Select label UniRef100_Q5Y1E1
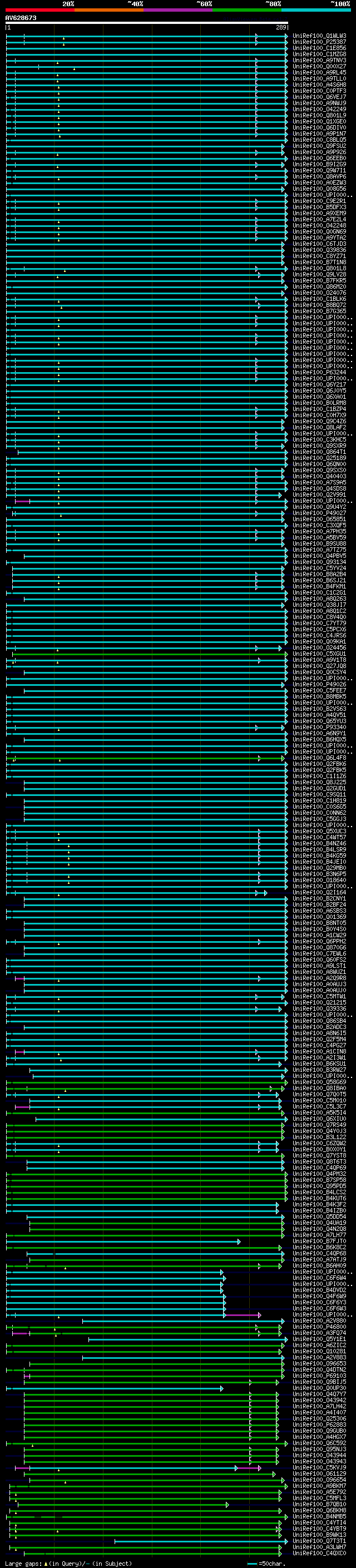Image resolution: width=356 pixels, height=1568 pixels. (319, 1340)
